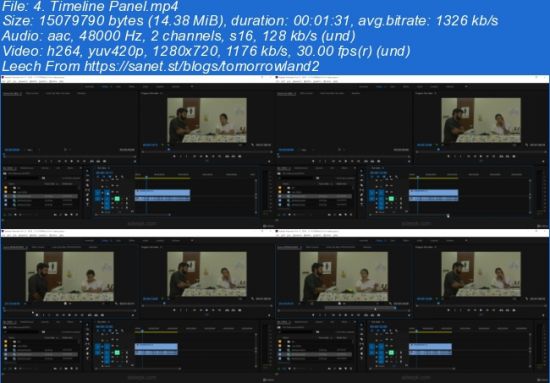Click Export Frame in top-left Program Monitor
Viewport: 550px width, 383px height.
click(x=240, y=156)
